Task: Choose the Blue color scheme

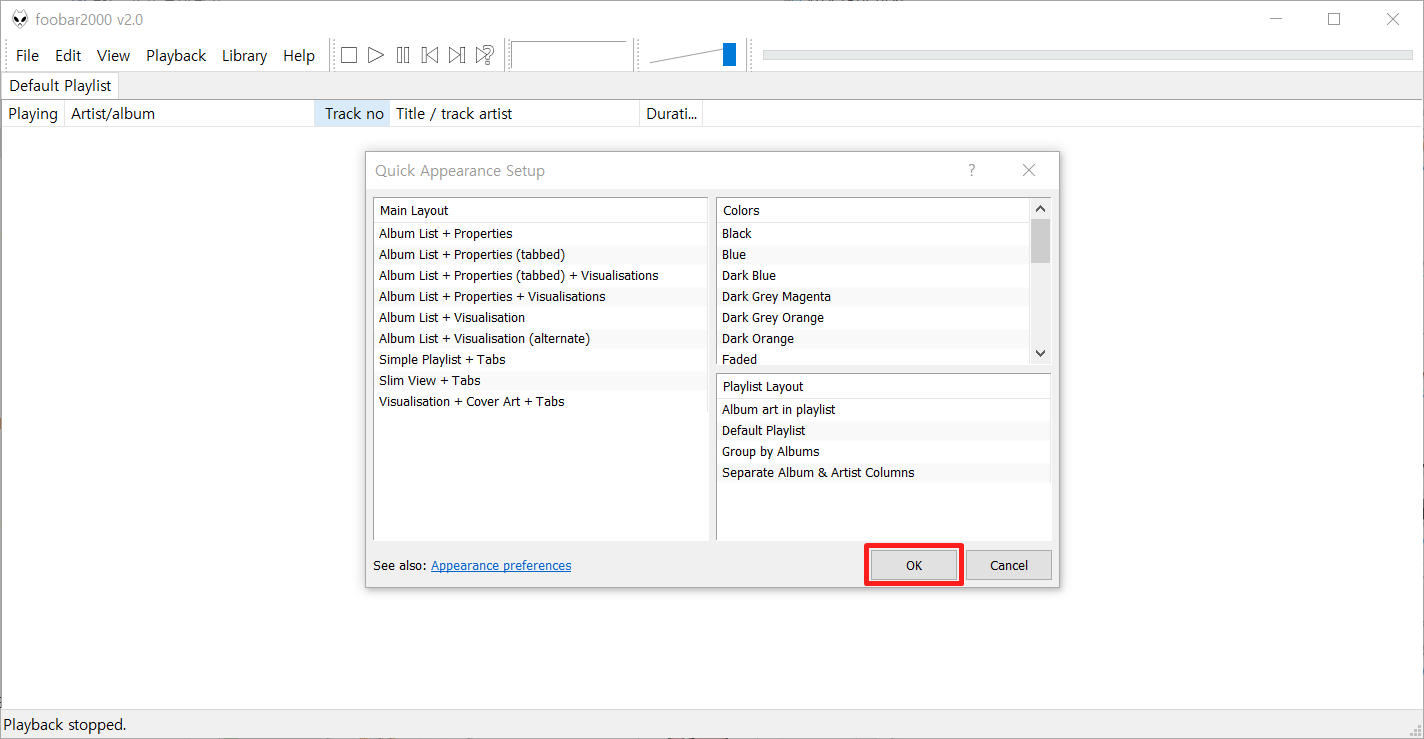Action: click(x=874, y=255)
